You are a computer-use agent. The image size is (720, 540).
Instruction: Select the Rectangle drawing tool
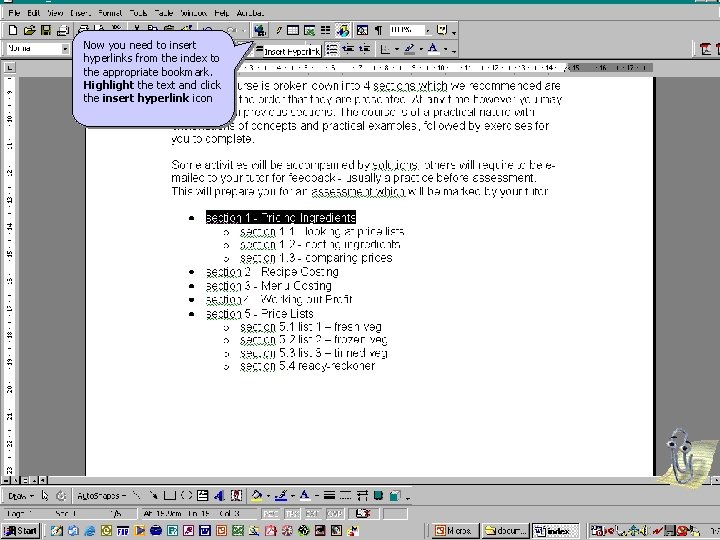coord(170,495)
